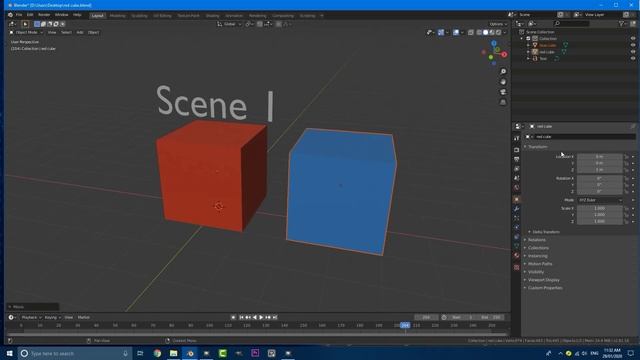This screenshot has width=640, height=360.
Task: Switch to wireframe viewport shading
Action: click(x=479, y=32)
